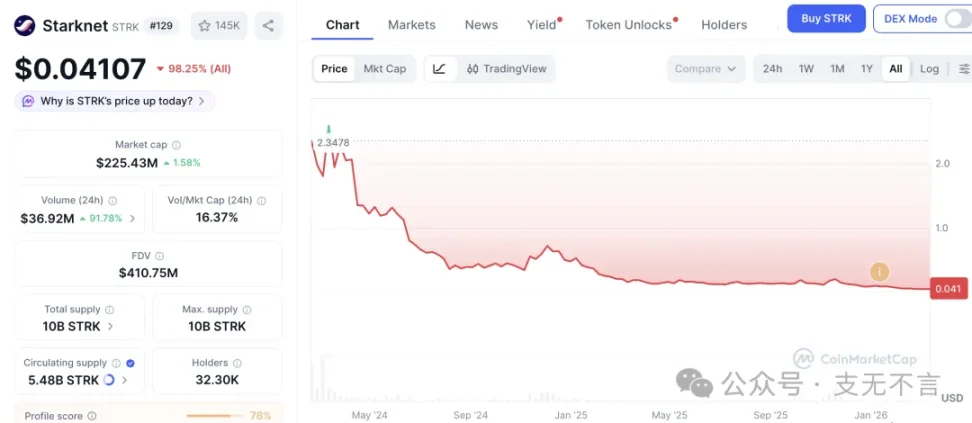
Task: Open TradingView candlestick chart view
Action: [505, 69]
